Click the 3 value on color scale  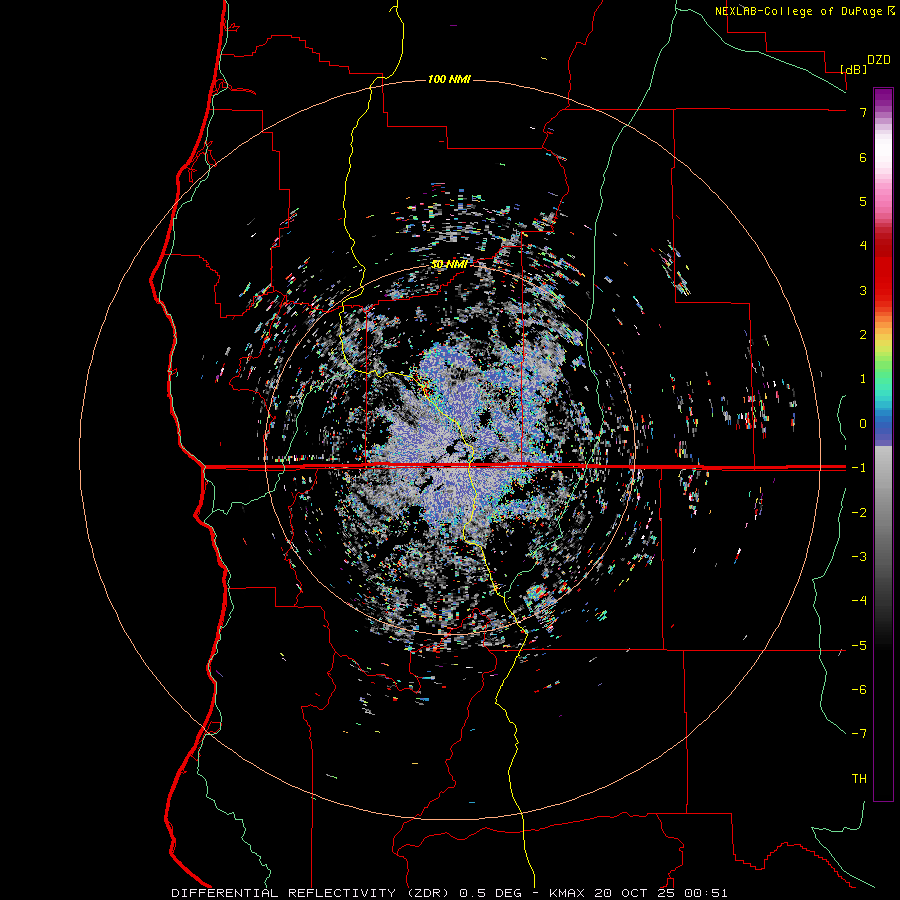point(863,290)
